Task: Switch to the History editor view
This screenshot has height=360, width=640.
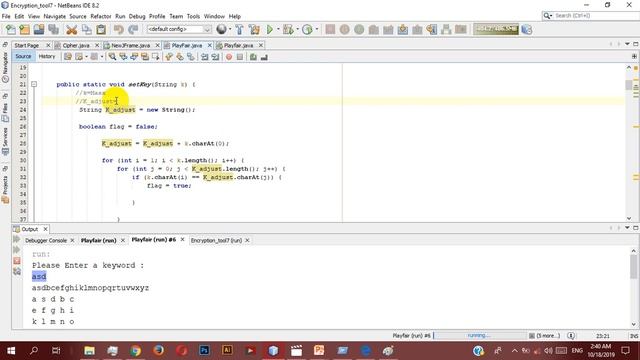Action: click(x=47, y=56)
